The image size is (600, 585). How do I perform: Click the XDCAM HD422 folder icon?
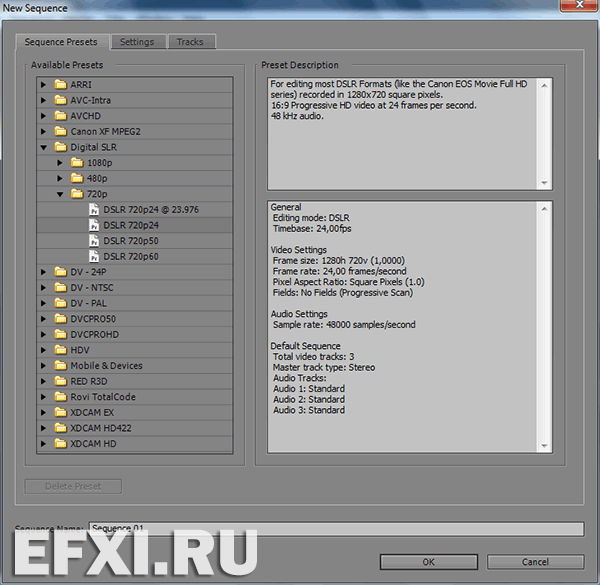point(60,428)
